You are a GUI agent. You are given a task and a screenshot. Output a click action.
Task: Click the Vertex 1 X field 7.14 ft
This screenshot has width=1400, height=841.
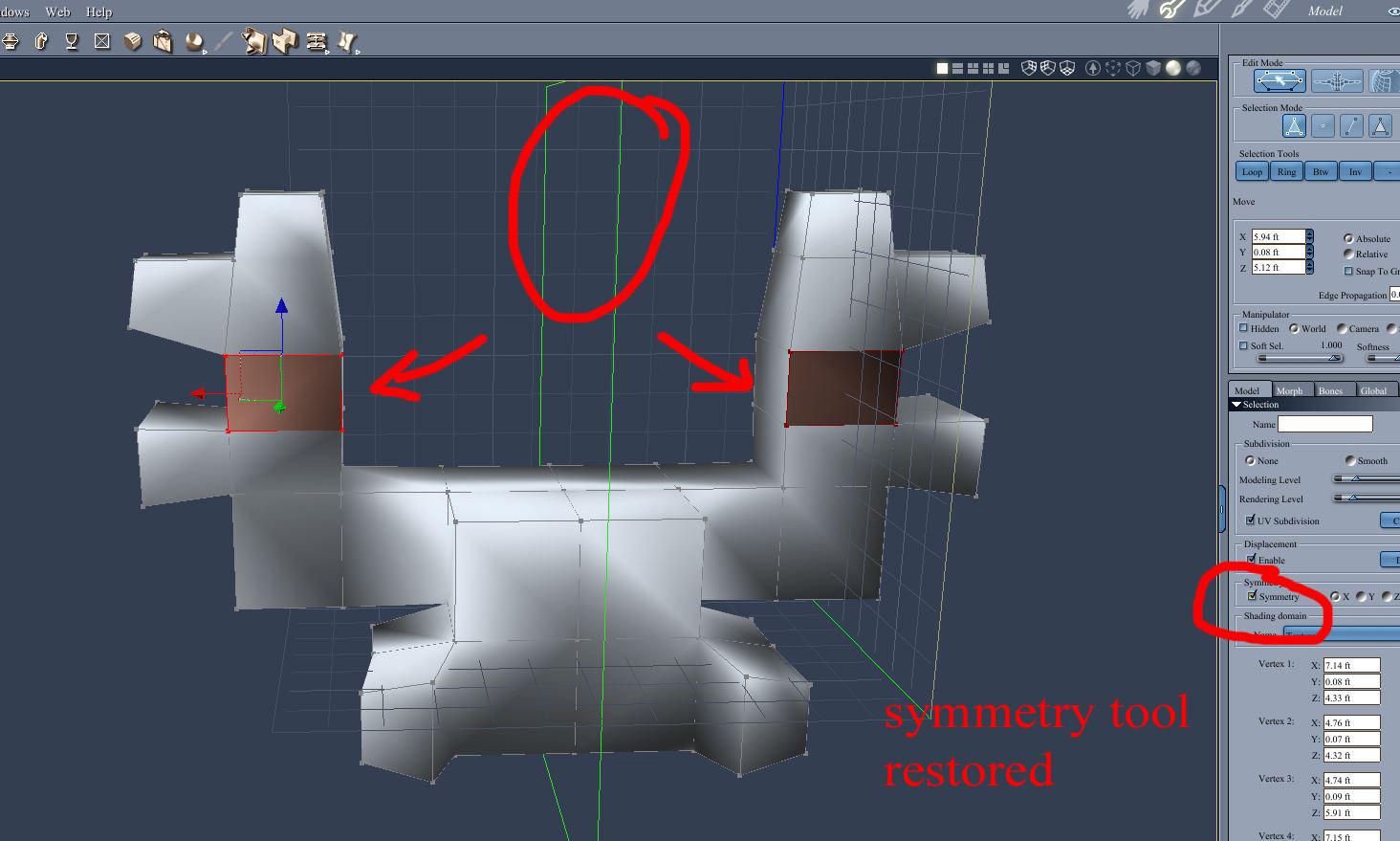pyautogui.click(x=1352, y=665)
